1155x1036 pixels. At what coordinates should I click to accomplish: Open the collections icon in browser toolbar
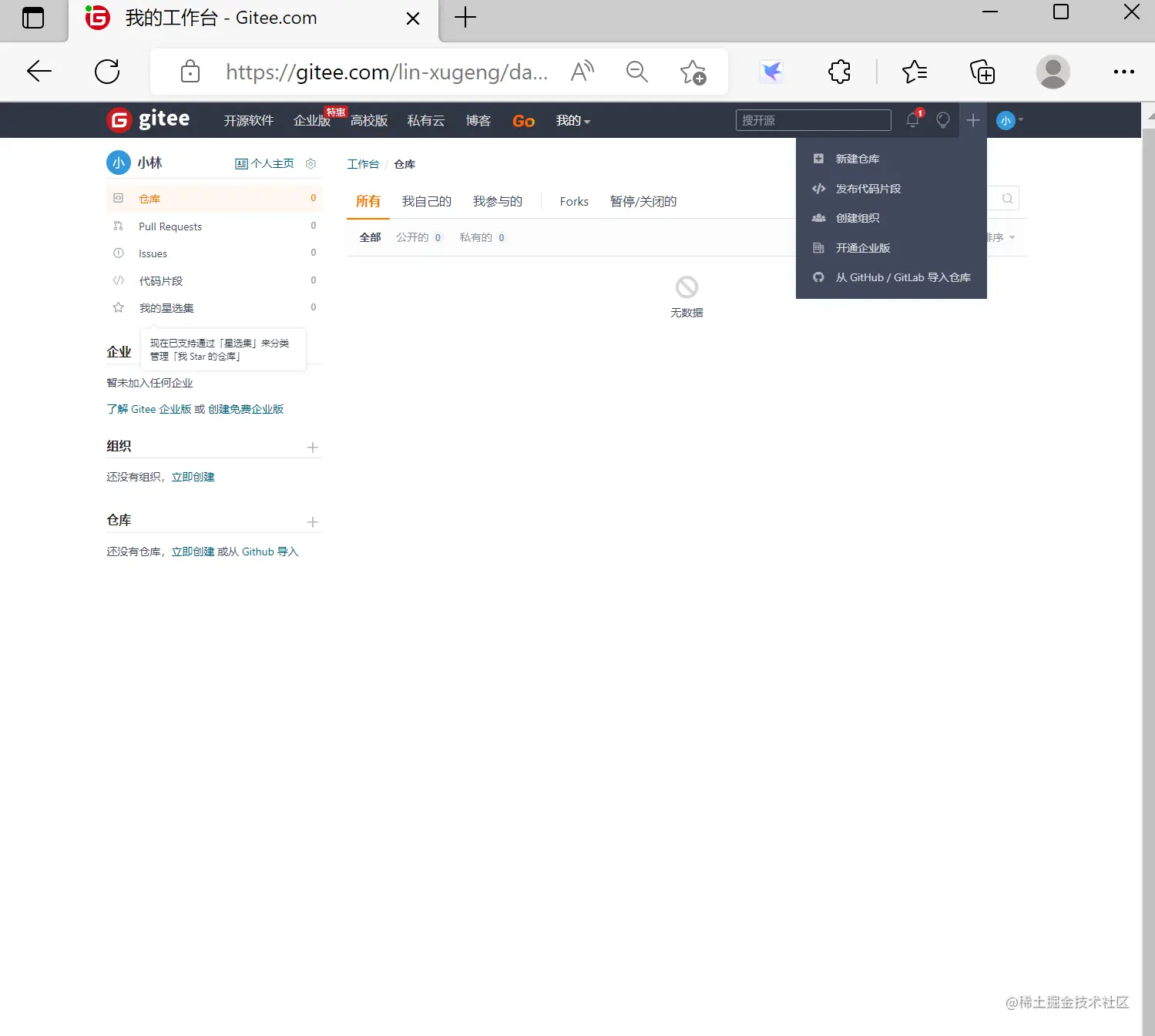(x=982, y=72)
